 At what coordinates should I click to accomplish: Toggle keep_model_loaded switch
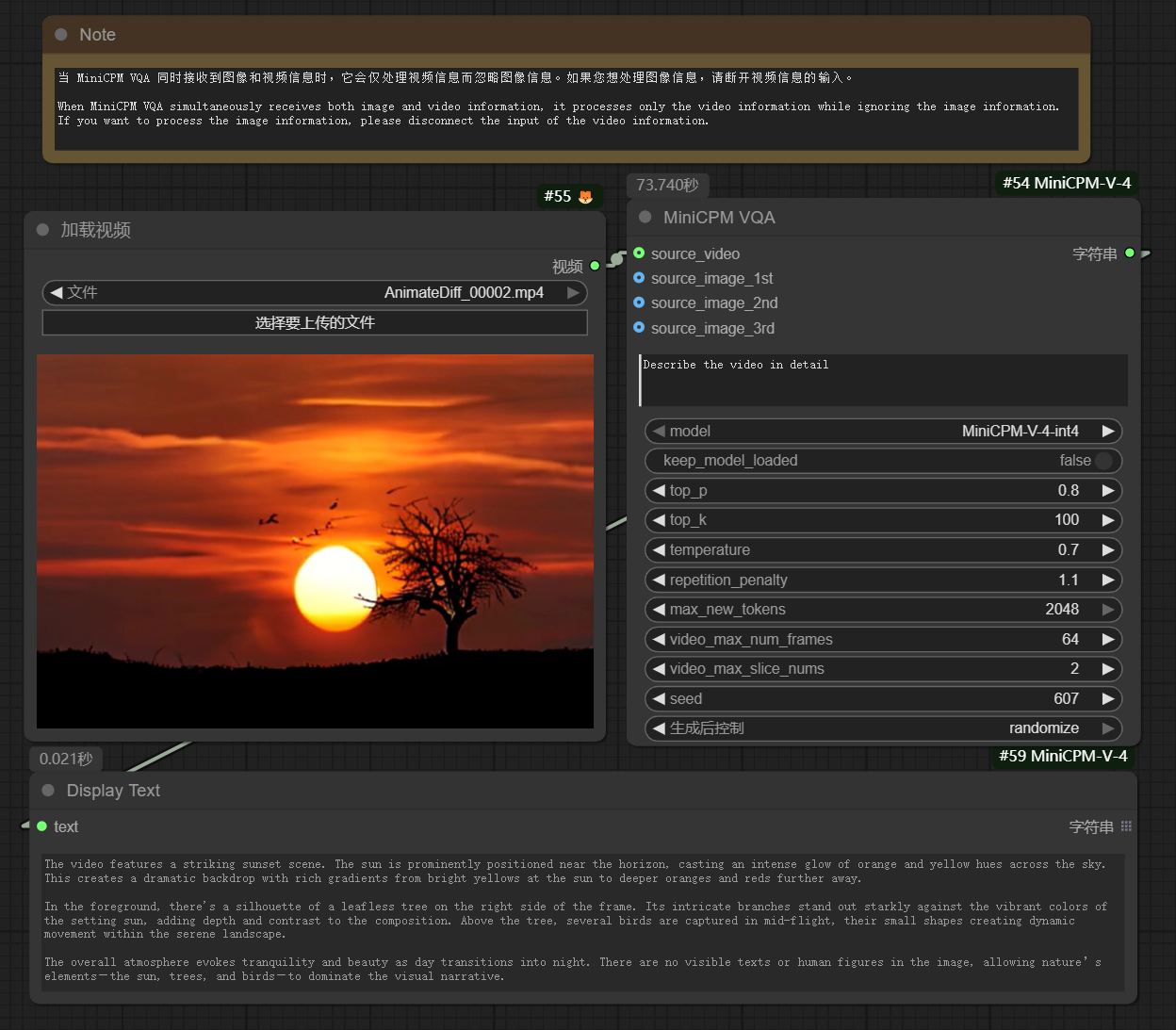1103,461
